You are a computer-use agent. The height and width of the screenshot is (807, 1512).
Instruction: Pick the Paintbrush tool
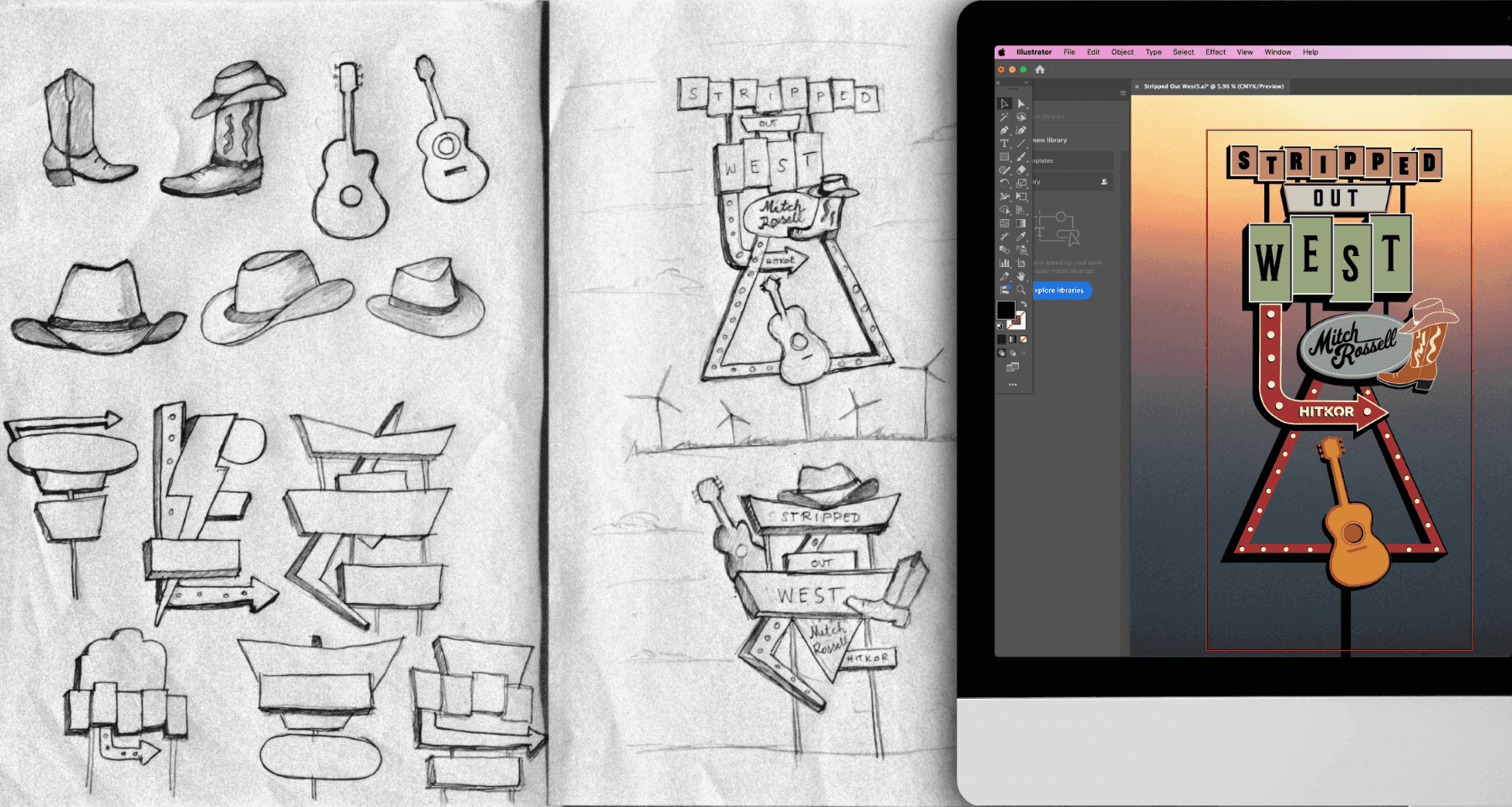[1021, 157]
